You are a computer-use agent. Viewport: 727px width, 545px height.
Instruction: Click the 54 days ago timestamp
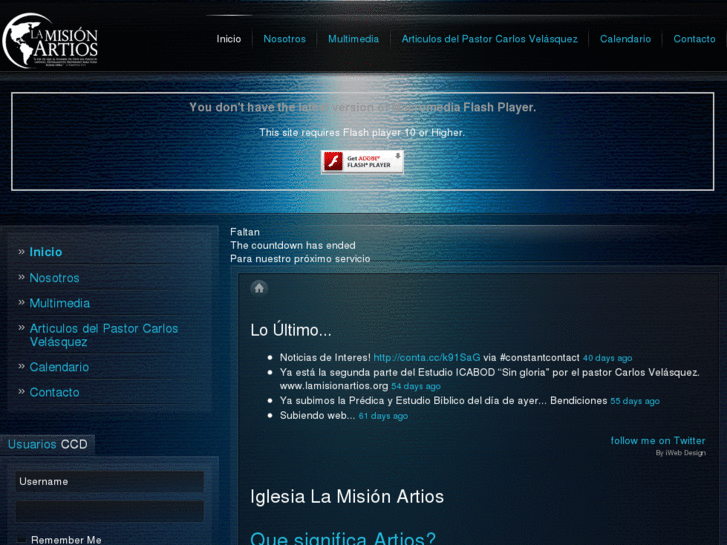(416, 386)
